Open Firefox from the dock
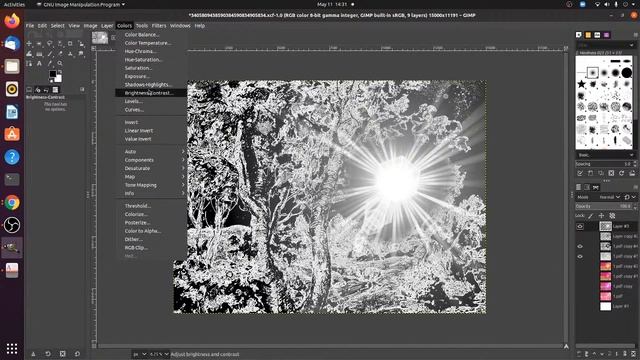Viewport: 640px width, 360px height. point(12,20)
